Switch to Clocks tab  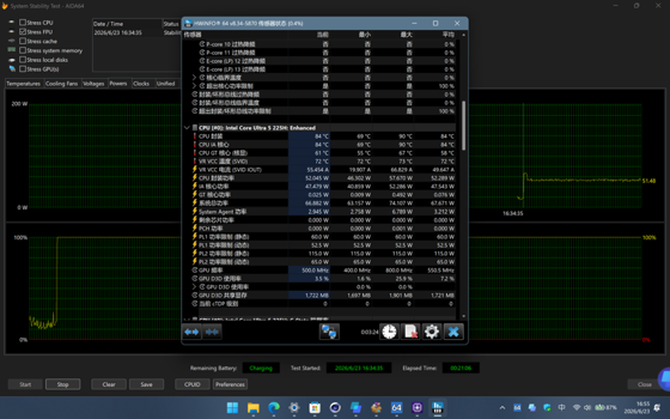pos(141,84)
